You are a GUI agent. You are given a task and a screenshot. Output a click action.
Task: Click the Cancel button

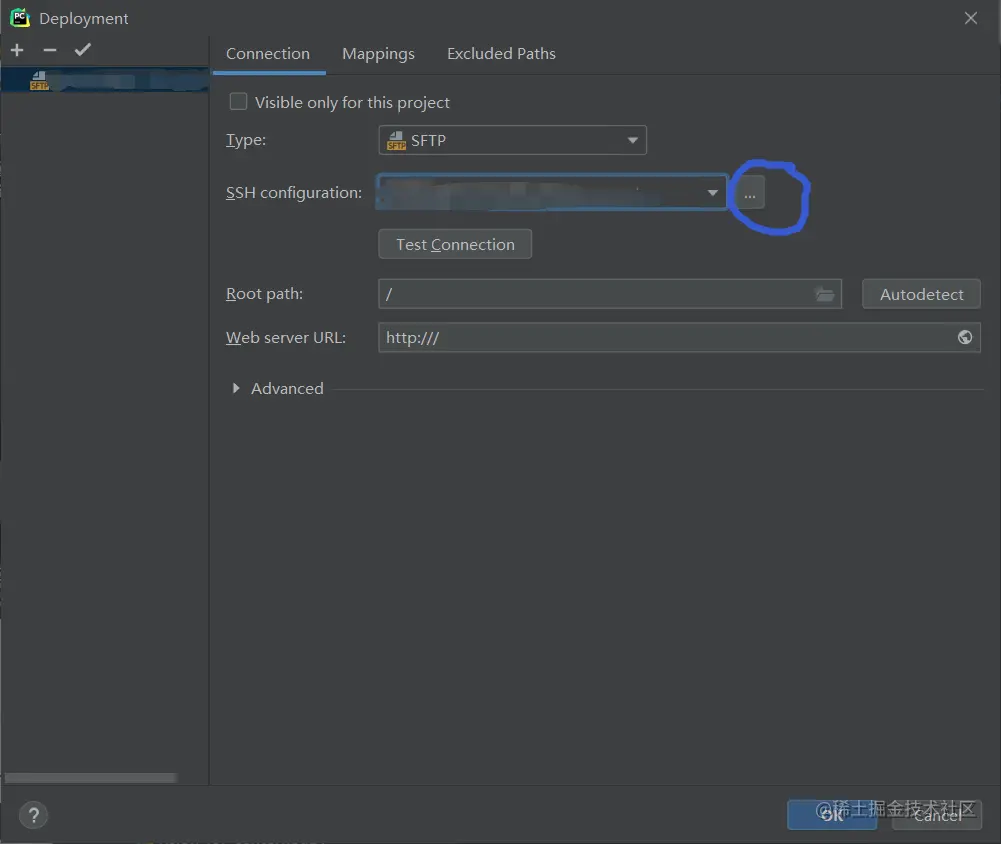[937, 815]
